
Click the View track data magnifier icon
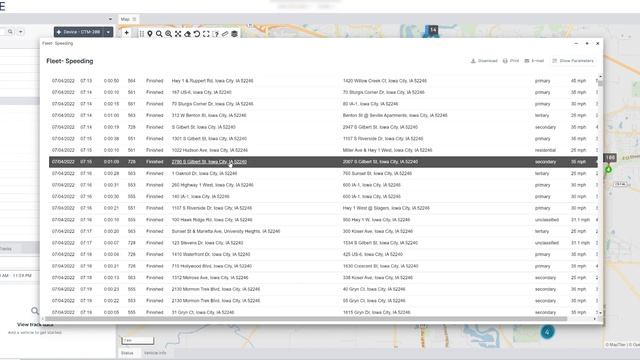tap(35, 311)
